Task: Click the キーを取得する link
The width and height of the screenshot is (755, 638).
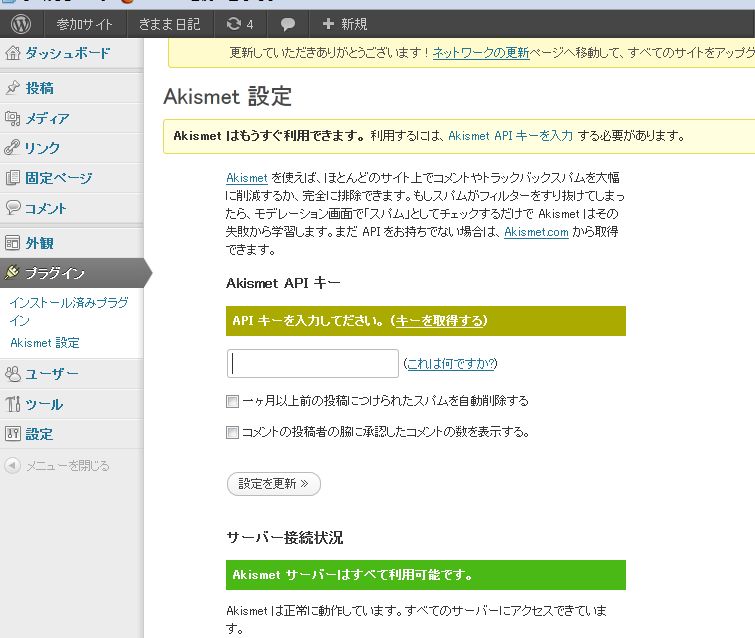Action: 439,321
